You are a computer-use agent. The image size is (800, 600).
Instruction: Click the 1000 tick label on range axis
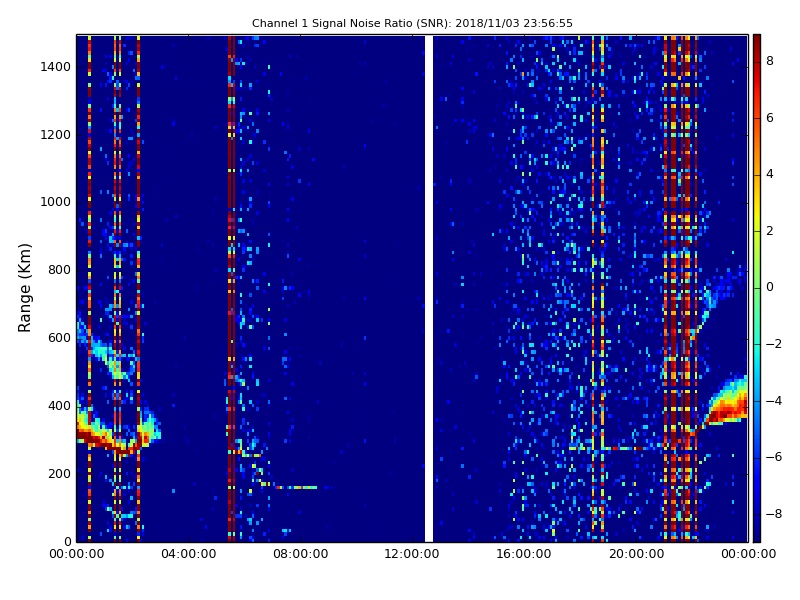click(x=56, y=202)
